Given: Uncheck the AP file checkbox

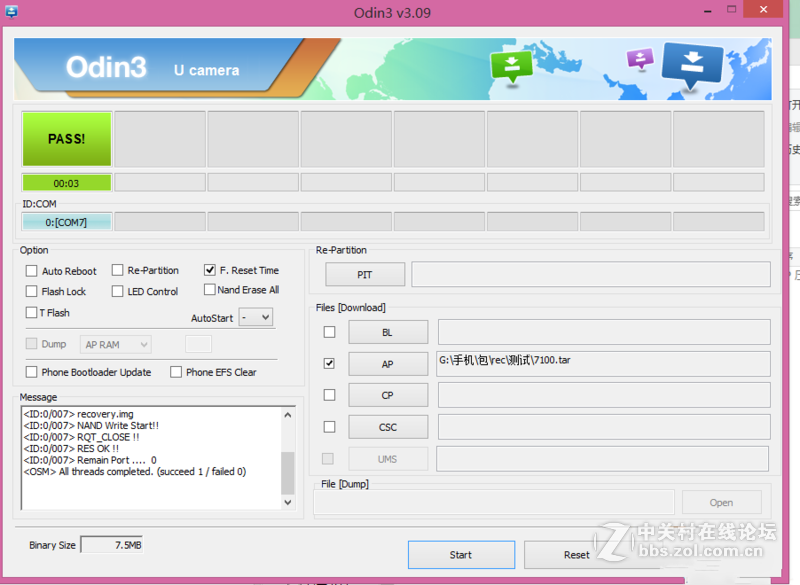Looking at the screenshot, I should point(330,364).
